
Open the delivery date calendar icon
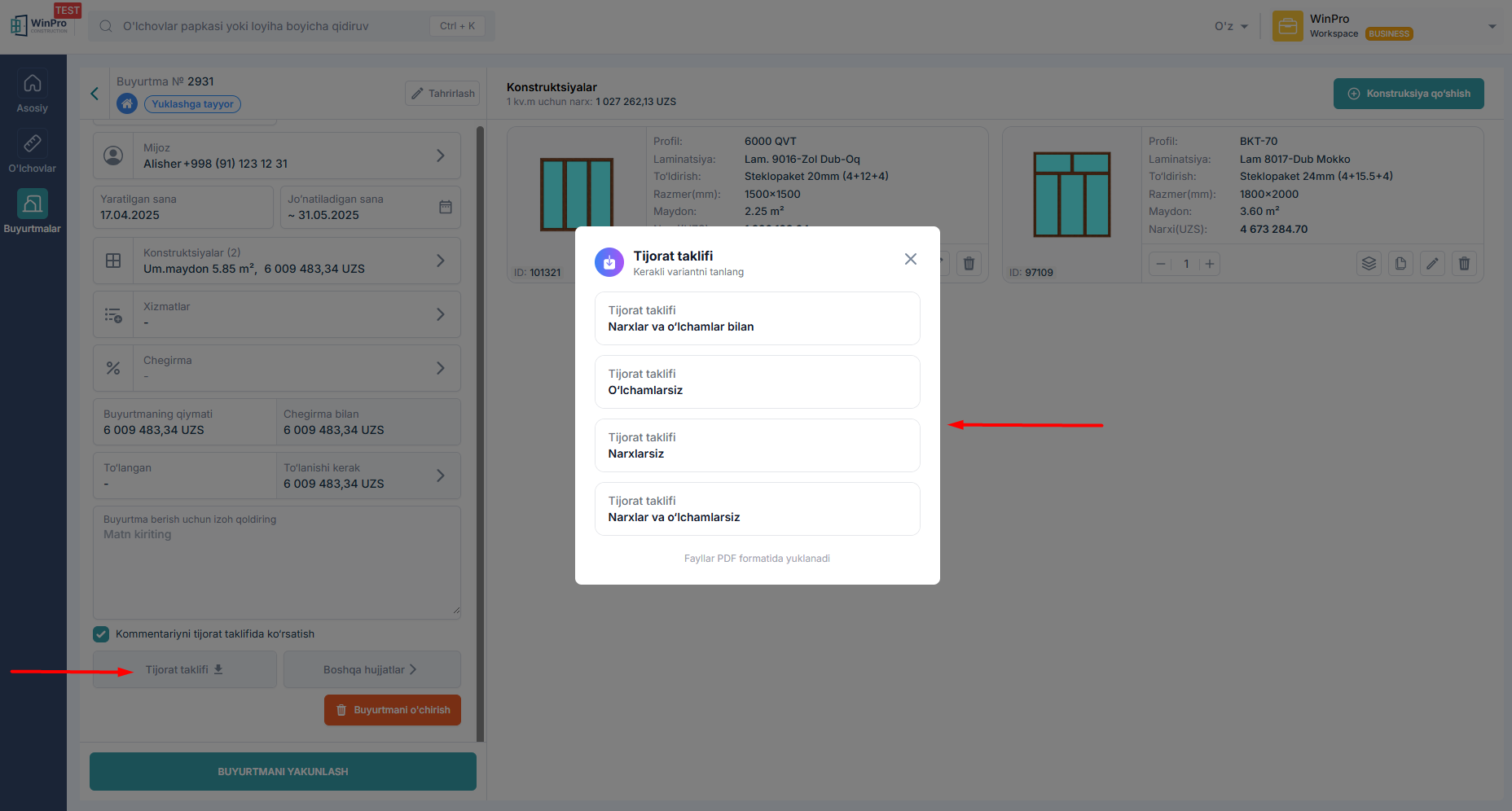coord(446,207)
